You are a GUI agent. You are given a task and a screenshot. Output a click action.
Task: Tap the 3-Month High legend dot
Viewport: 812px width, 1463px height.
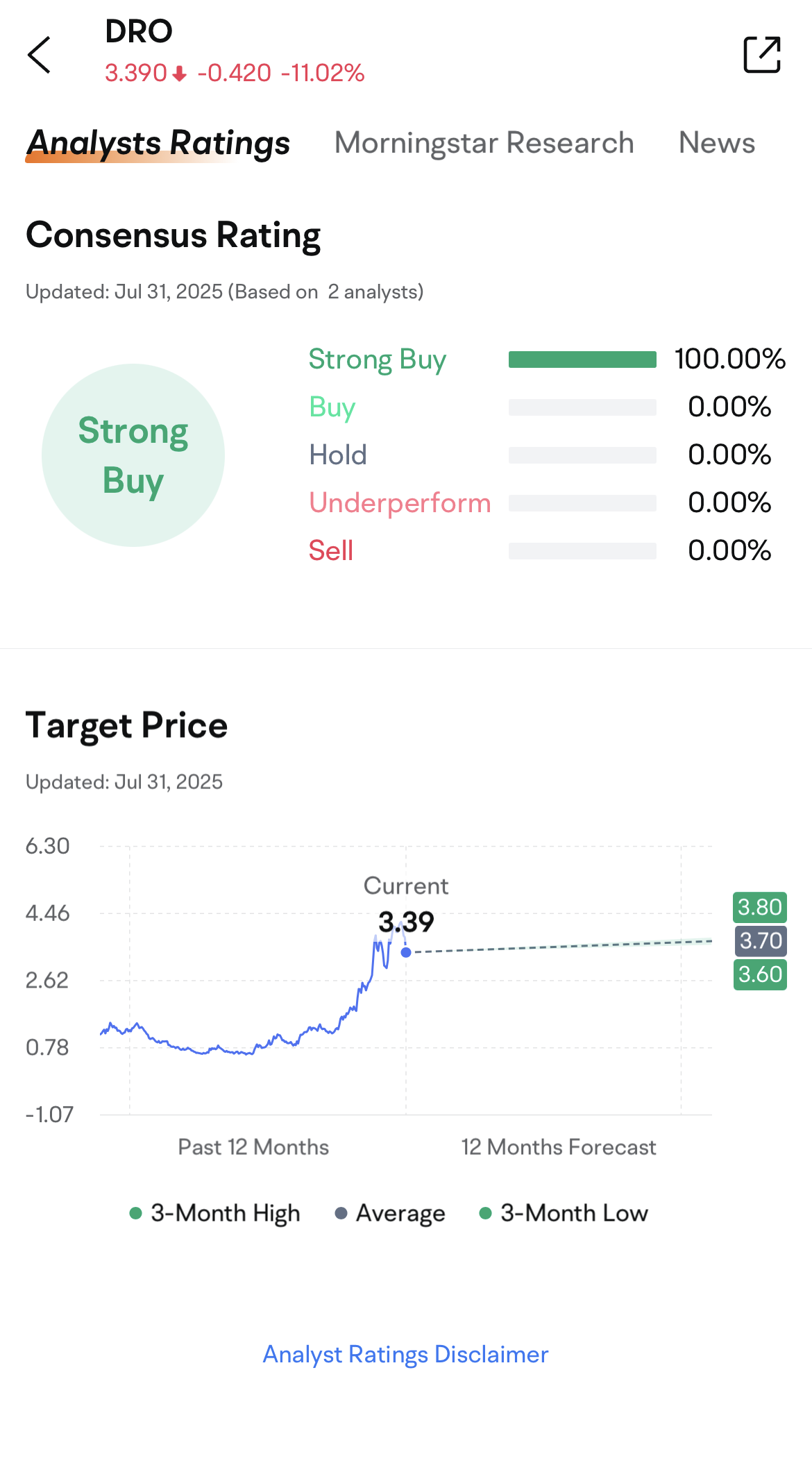coord(136,1213)
